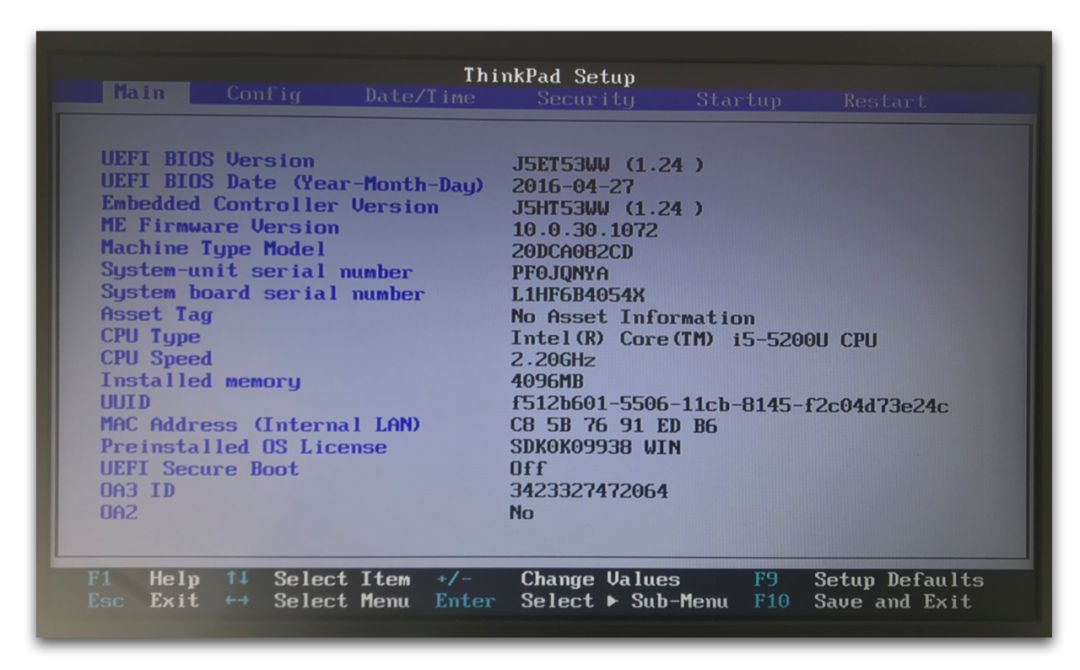The width and height of the screenshot is (1080, 670).
Task: Select System board serial number label
Action: (262, 292)
